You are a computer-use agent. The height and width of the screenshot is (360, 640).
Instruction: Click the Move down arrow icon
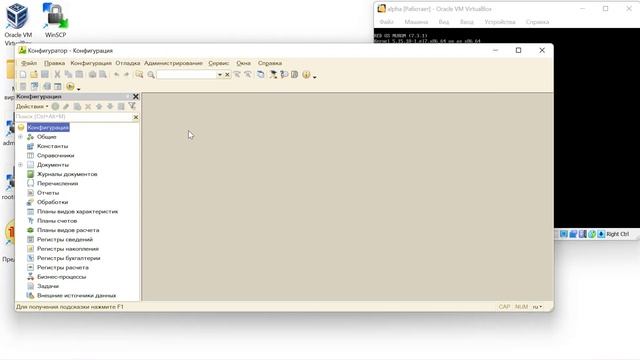(x=110, y=106)
